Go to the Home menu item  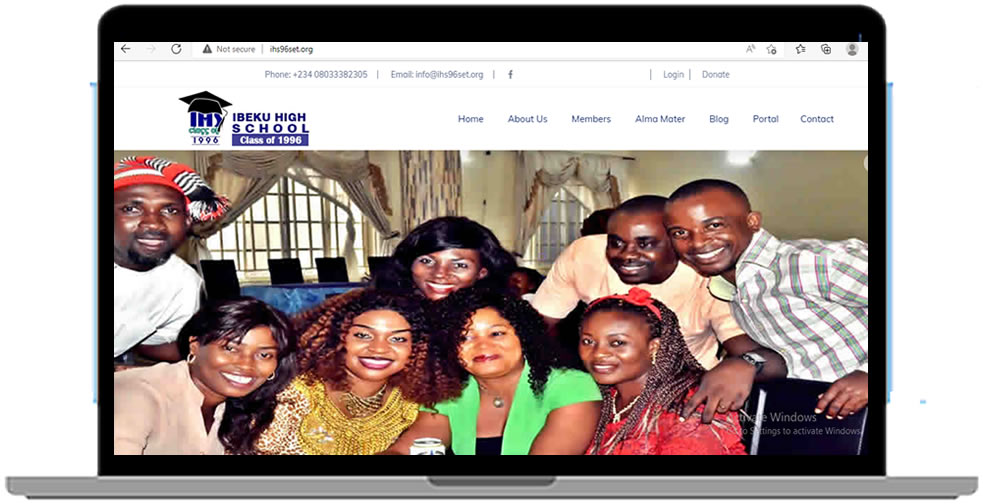[x=470, y=119]
